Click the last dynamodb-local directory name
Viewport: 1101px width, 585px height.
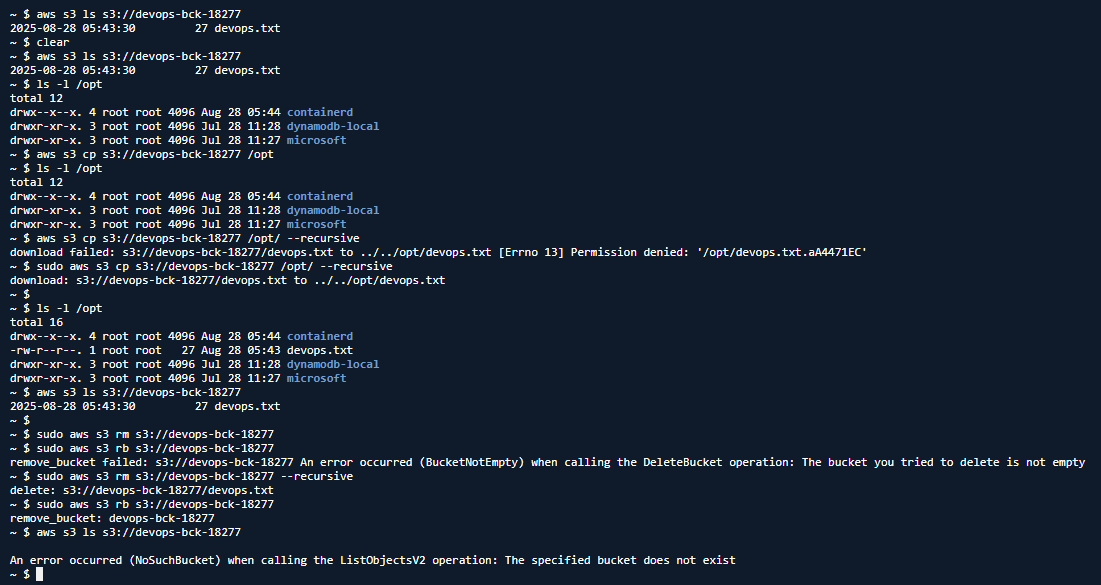(x=333, y=364)
